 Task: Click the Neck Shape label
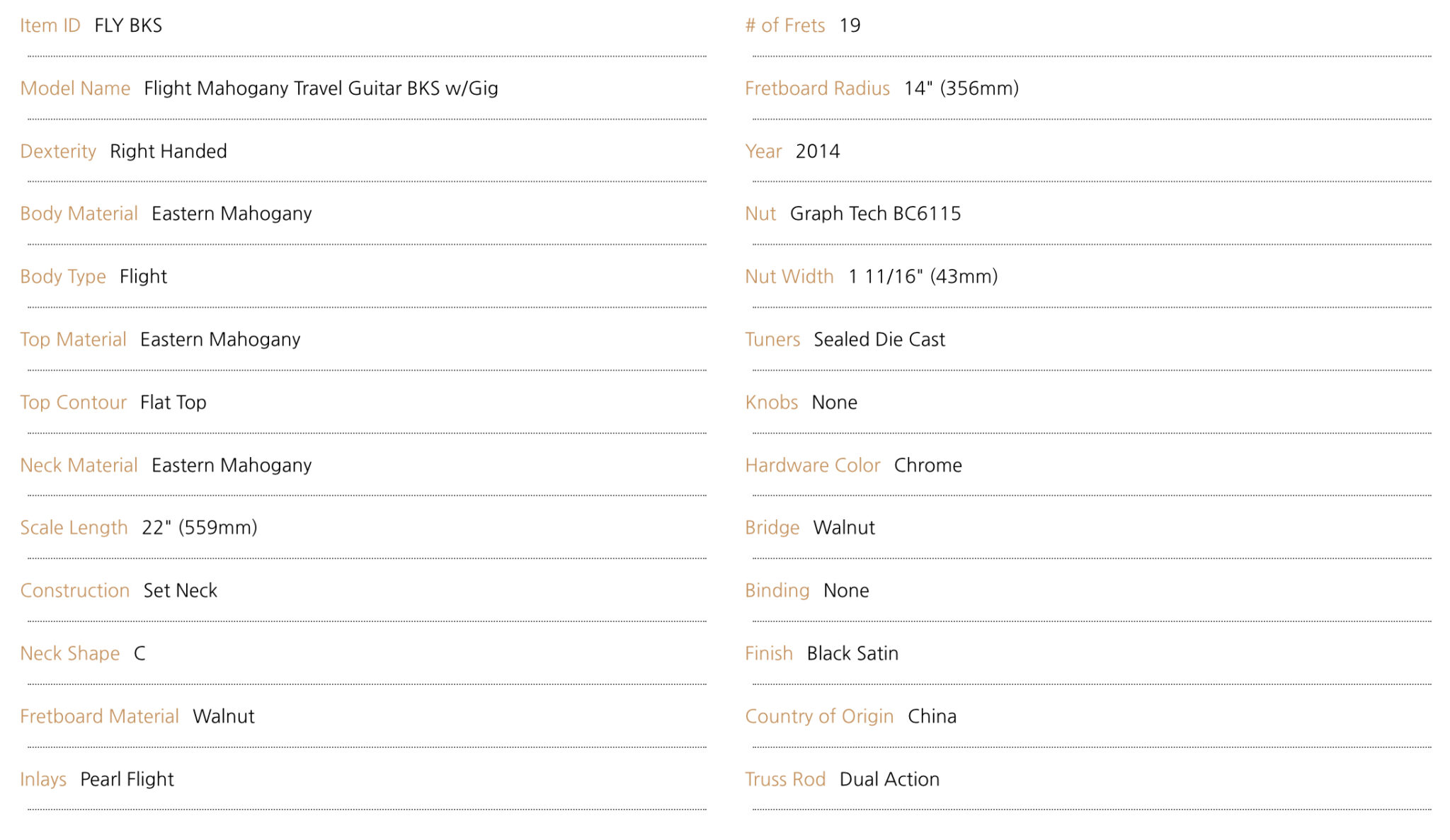(x=70, y=654)
